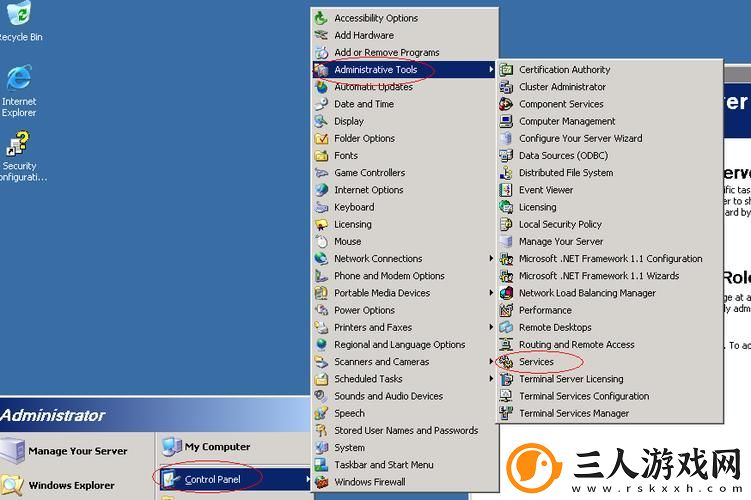
Task: Launch Configure Your Server Wizard
Action: (610, 139)
